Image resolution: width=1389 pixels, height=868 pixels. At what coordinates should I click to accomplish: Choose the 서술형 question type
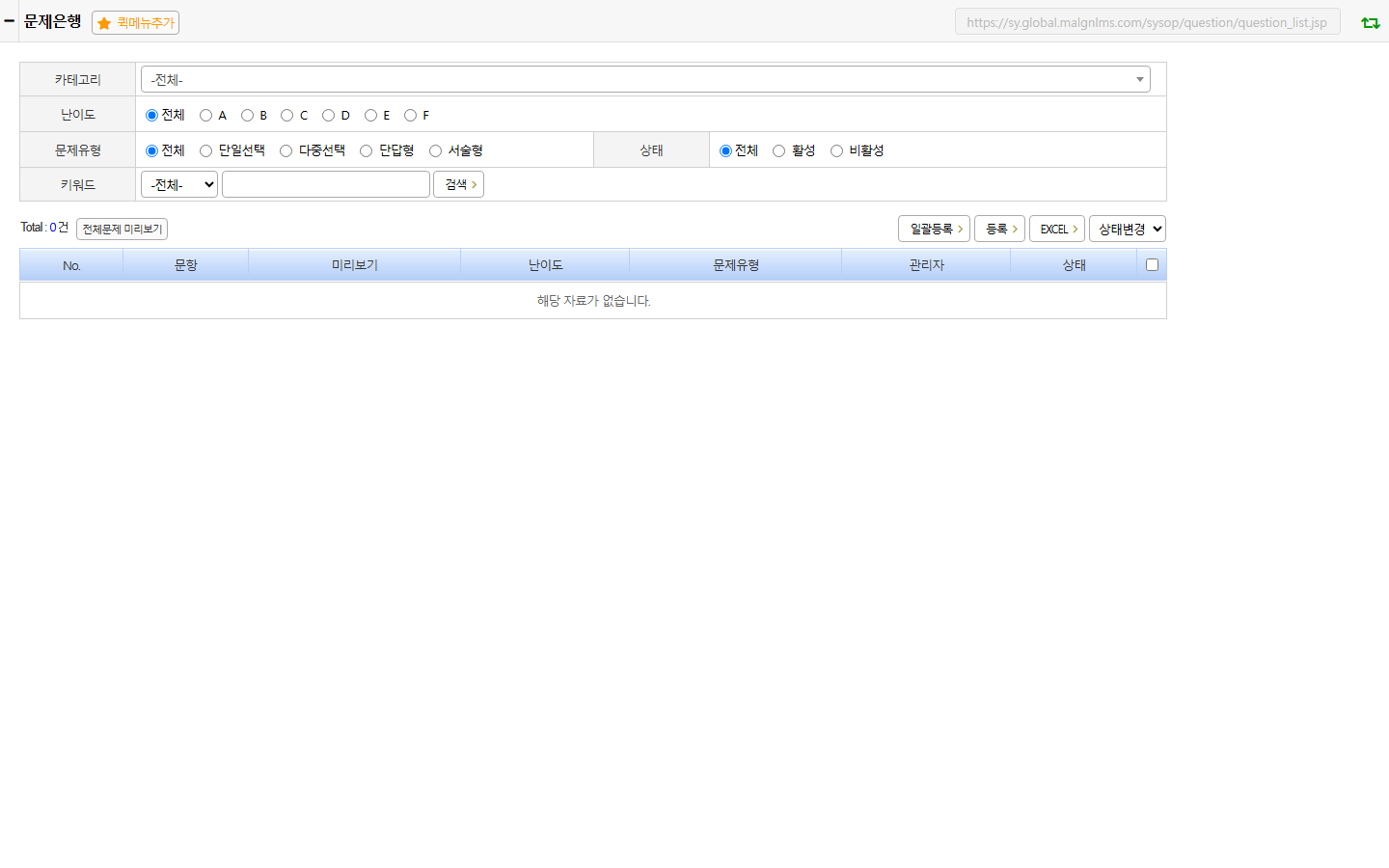435,150
